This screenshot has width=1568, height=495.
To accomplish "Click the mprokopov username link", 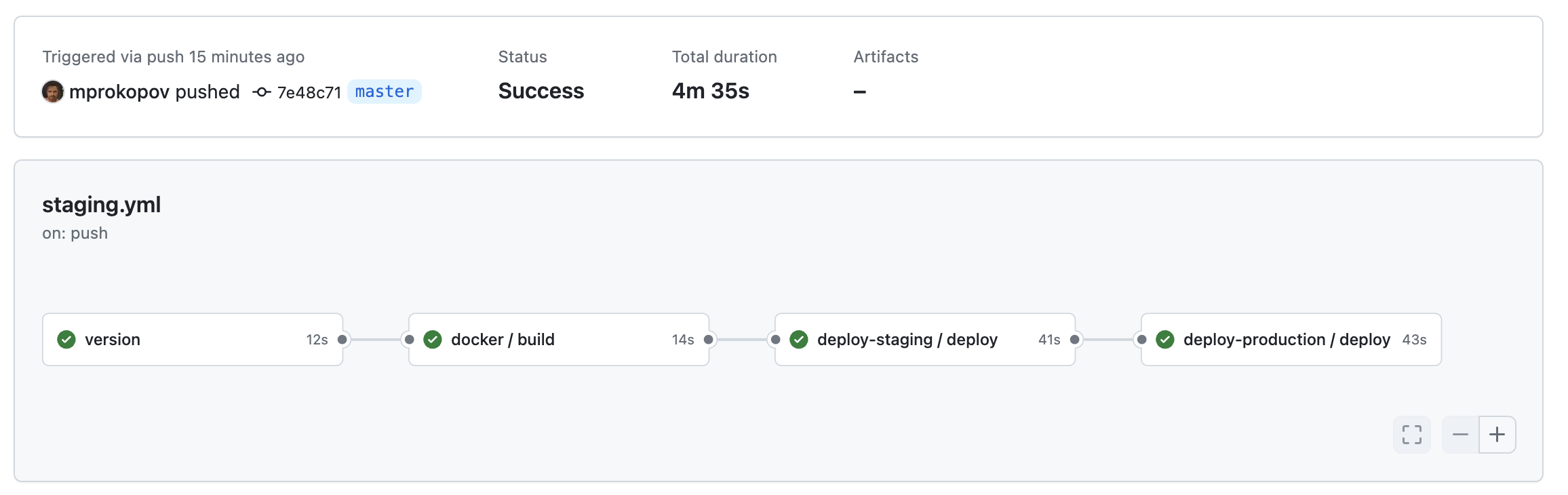I will tap(120, 92).
